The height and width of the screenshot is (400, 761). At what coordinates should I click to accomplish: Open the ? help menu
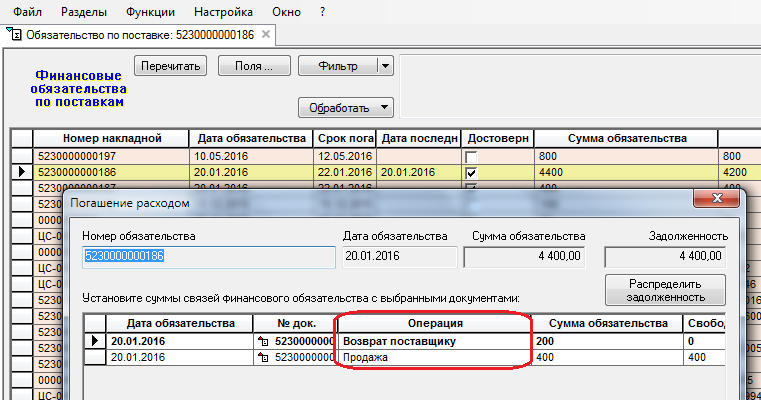pyautogui.click(x=323, y=12)
